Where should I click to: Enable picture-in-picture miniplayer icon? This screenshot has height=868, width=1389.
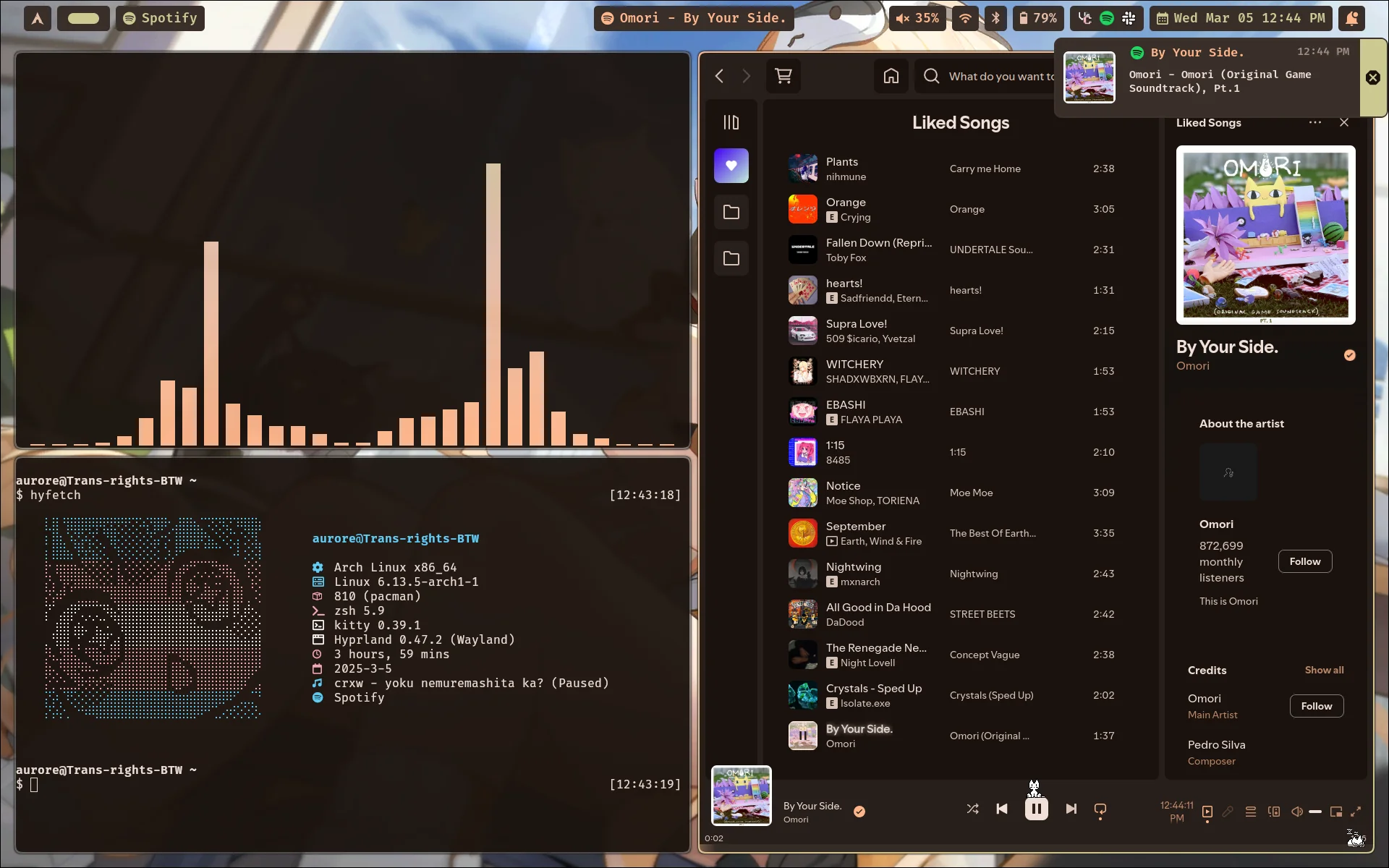1335,812
